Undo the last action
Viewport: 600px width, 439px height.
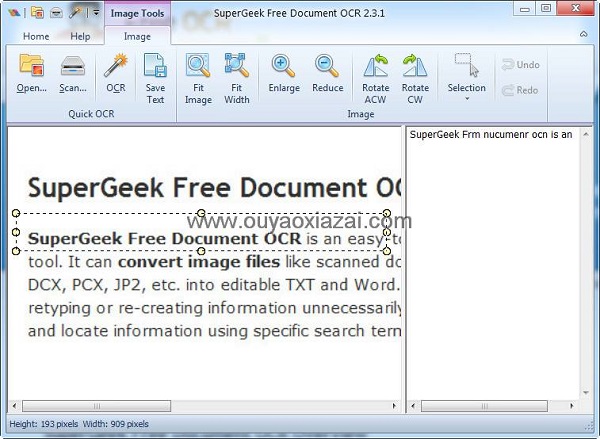pyautogui.click(x=520, y=65)
